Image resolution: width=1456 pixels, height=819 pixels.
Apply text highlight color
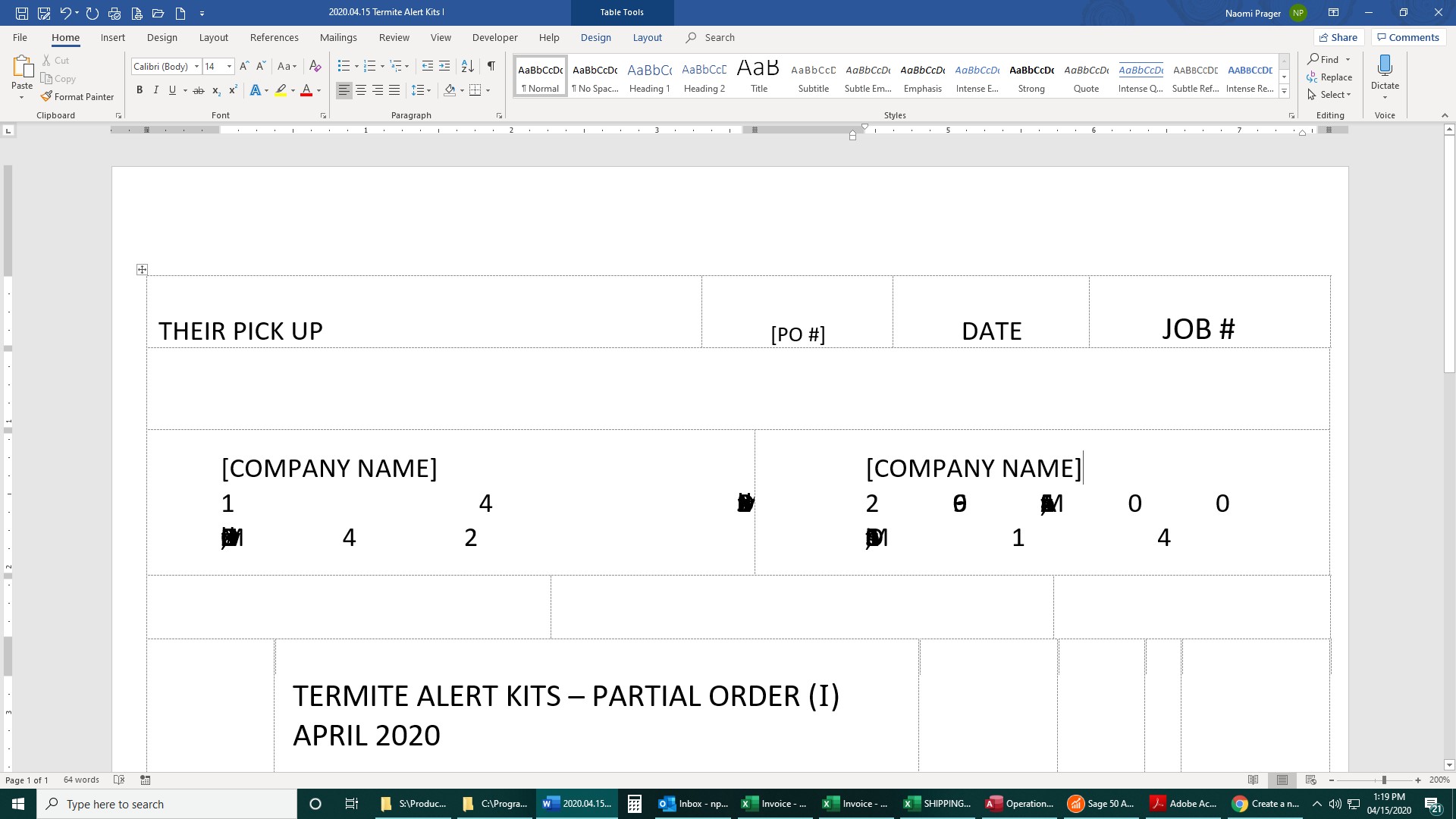pyautogui.click(x=281, y=90)
